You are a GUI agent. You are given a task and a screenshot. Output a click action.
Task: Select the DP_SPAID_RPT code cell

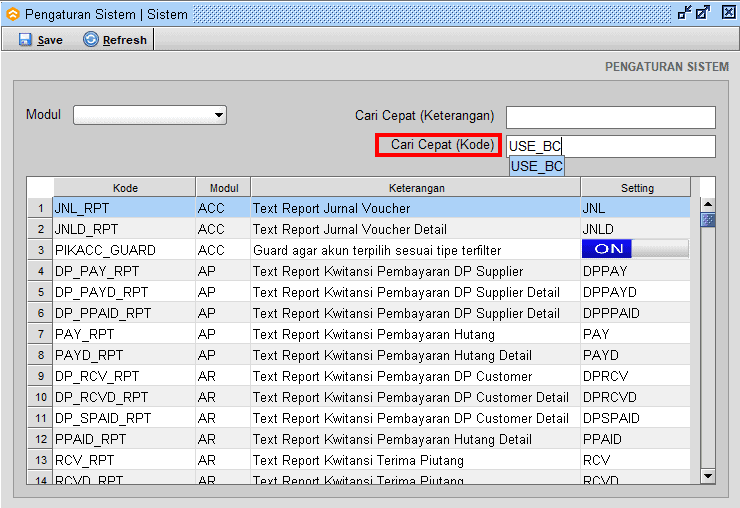(x=125, y=418)
